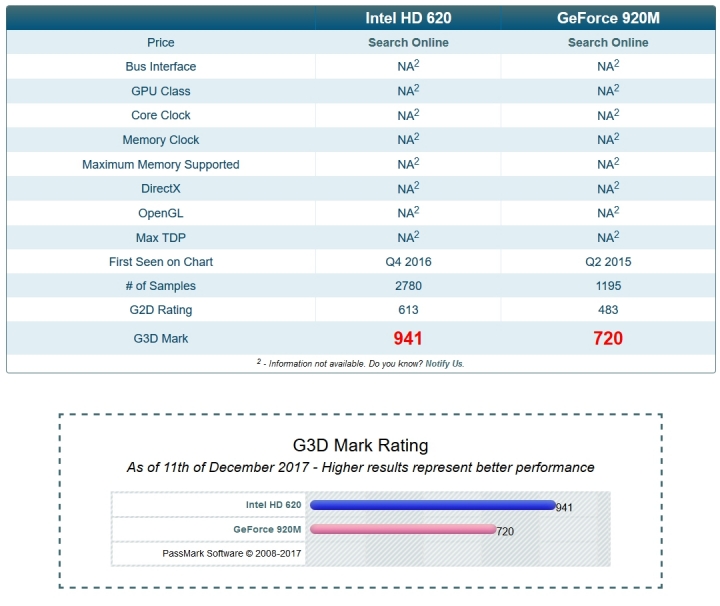Click the G3D Mark row label
Screen dimensions: 720x606
pyautogui.click(x=161, y=338)
